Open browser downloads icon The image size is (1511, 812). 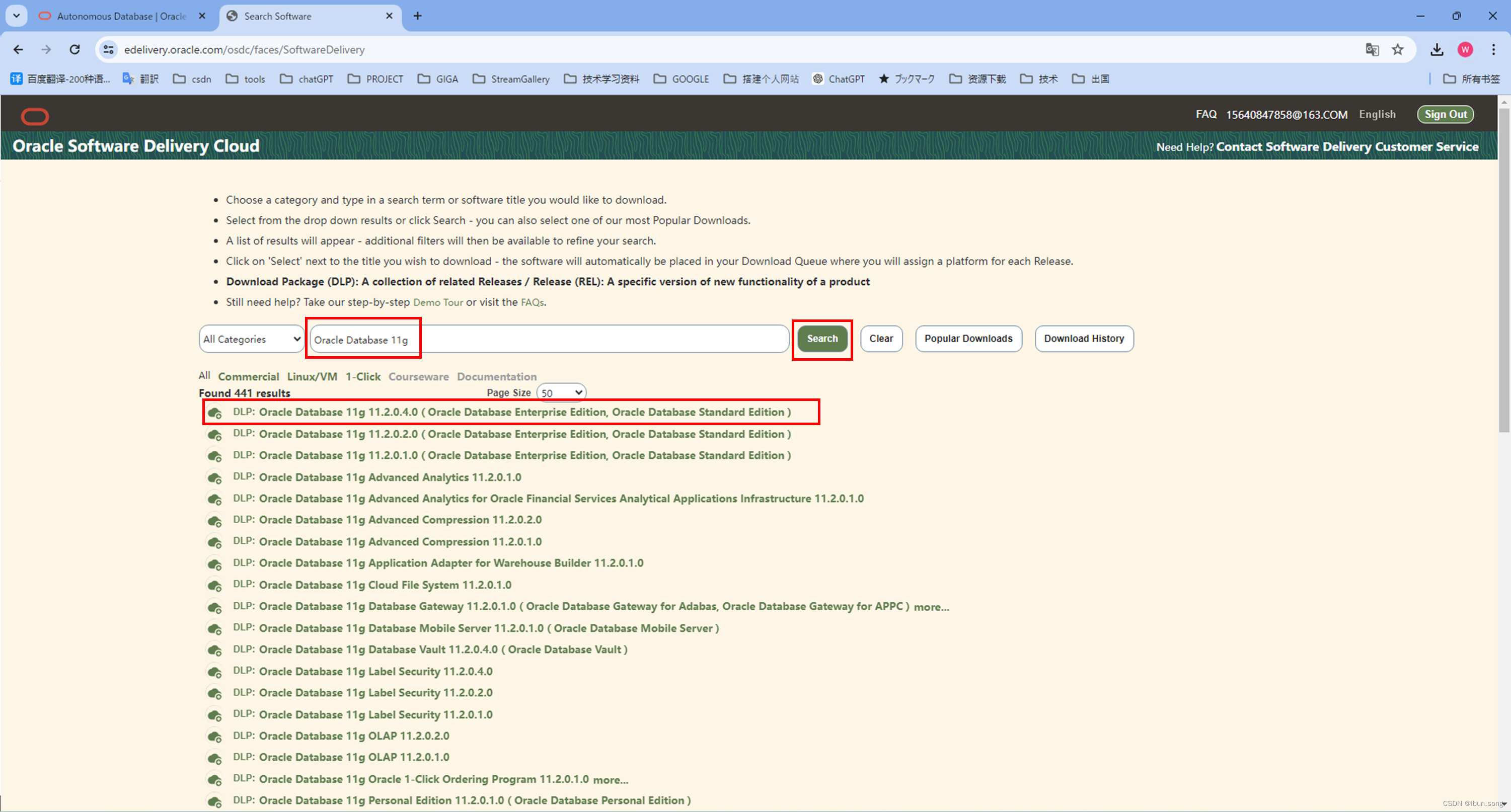[x=1437, y=50]
